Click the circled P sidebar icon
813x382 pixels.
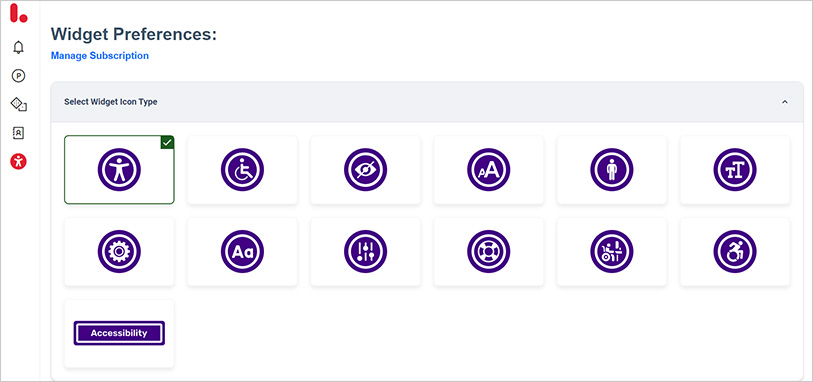19,76
